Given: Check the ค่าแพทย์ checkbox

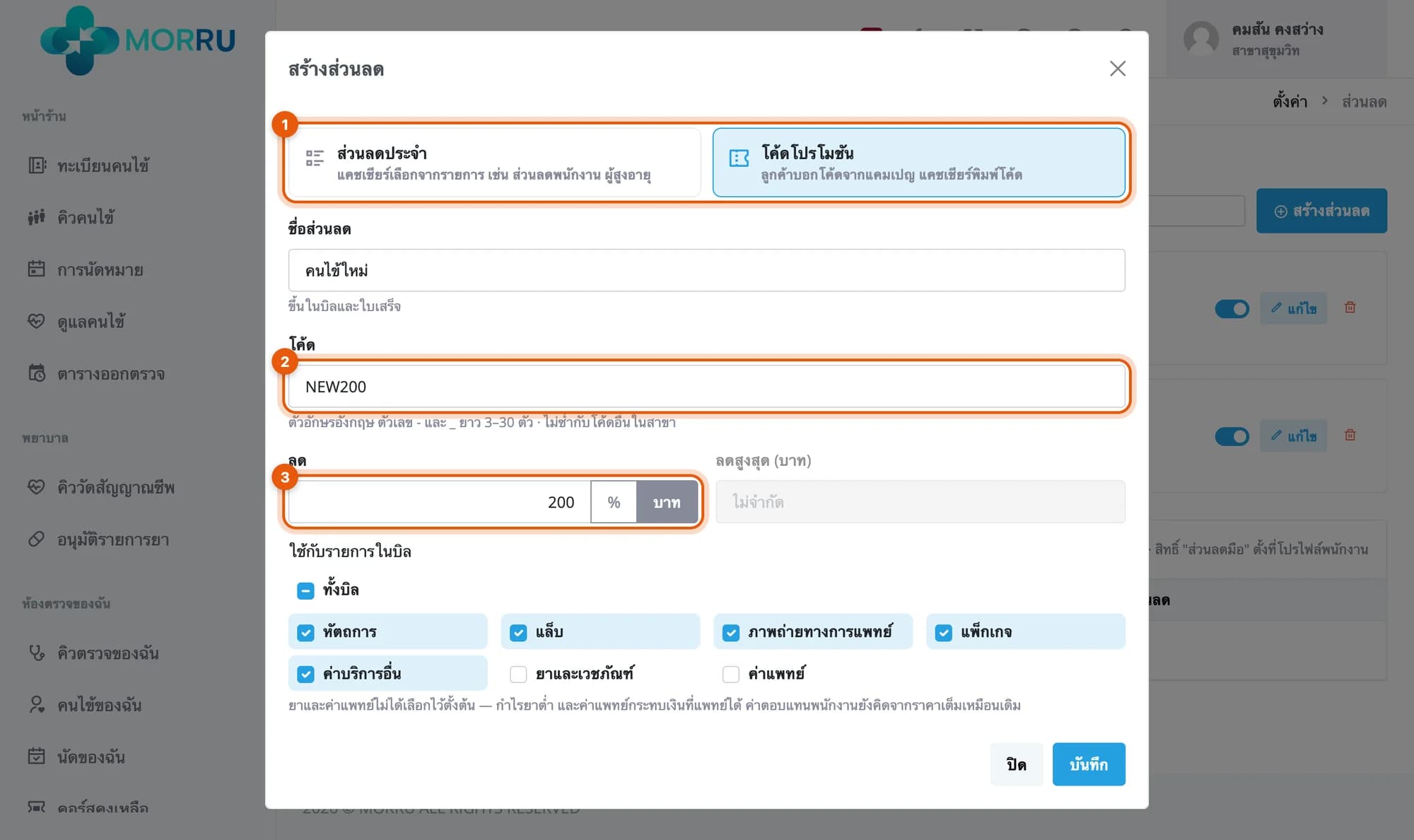Looking at the screenshot, I should 731,674.
